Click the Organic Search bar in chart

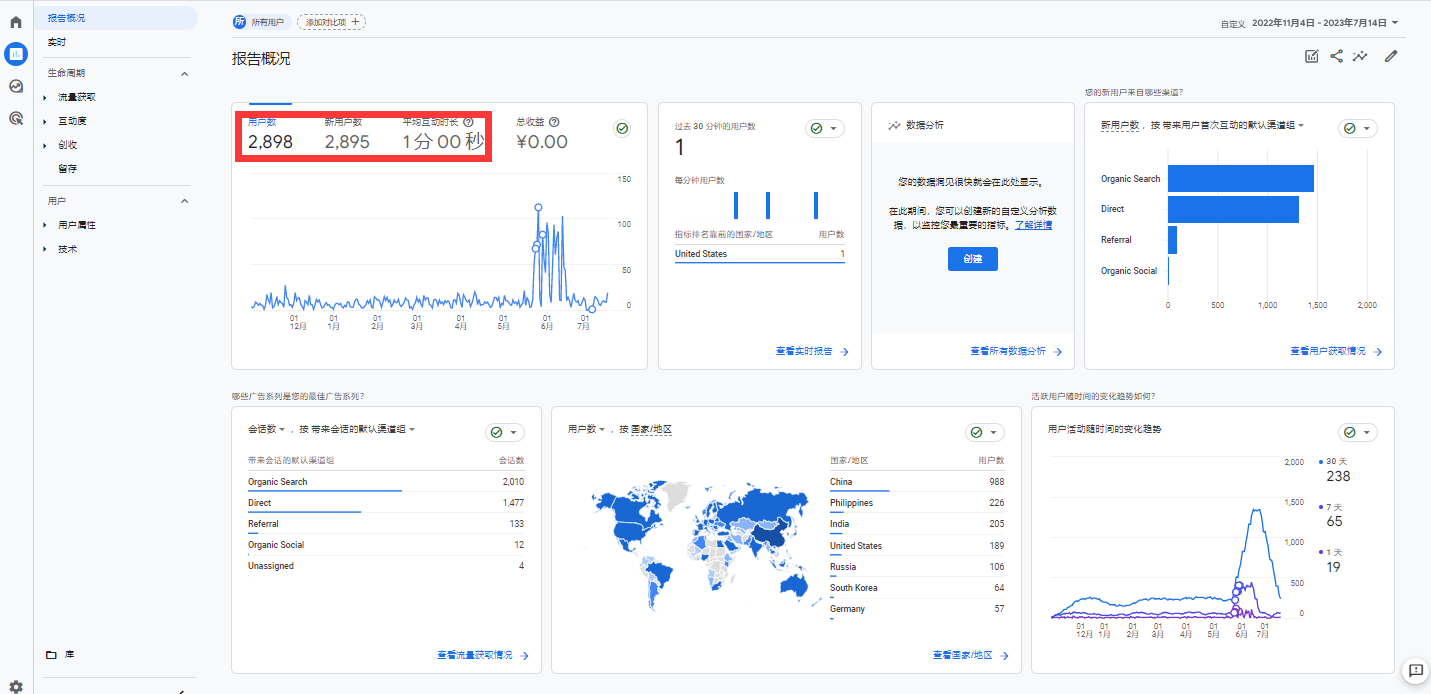point(1240,179)
